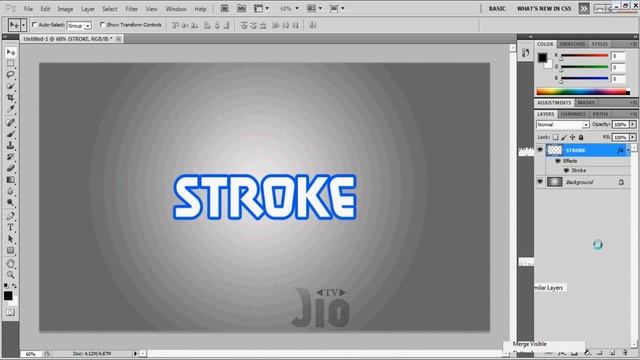Image resolution: width=640 pixels, height=360 pixels.
Task: Open the Layers panel options menu
Action: pos(633,114)
